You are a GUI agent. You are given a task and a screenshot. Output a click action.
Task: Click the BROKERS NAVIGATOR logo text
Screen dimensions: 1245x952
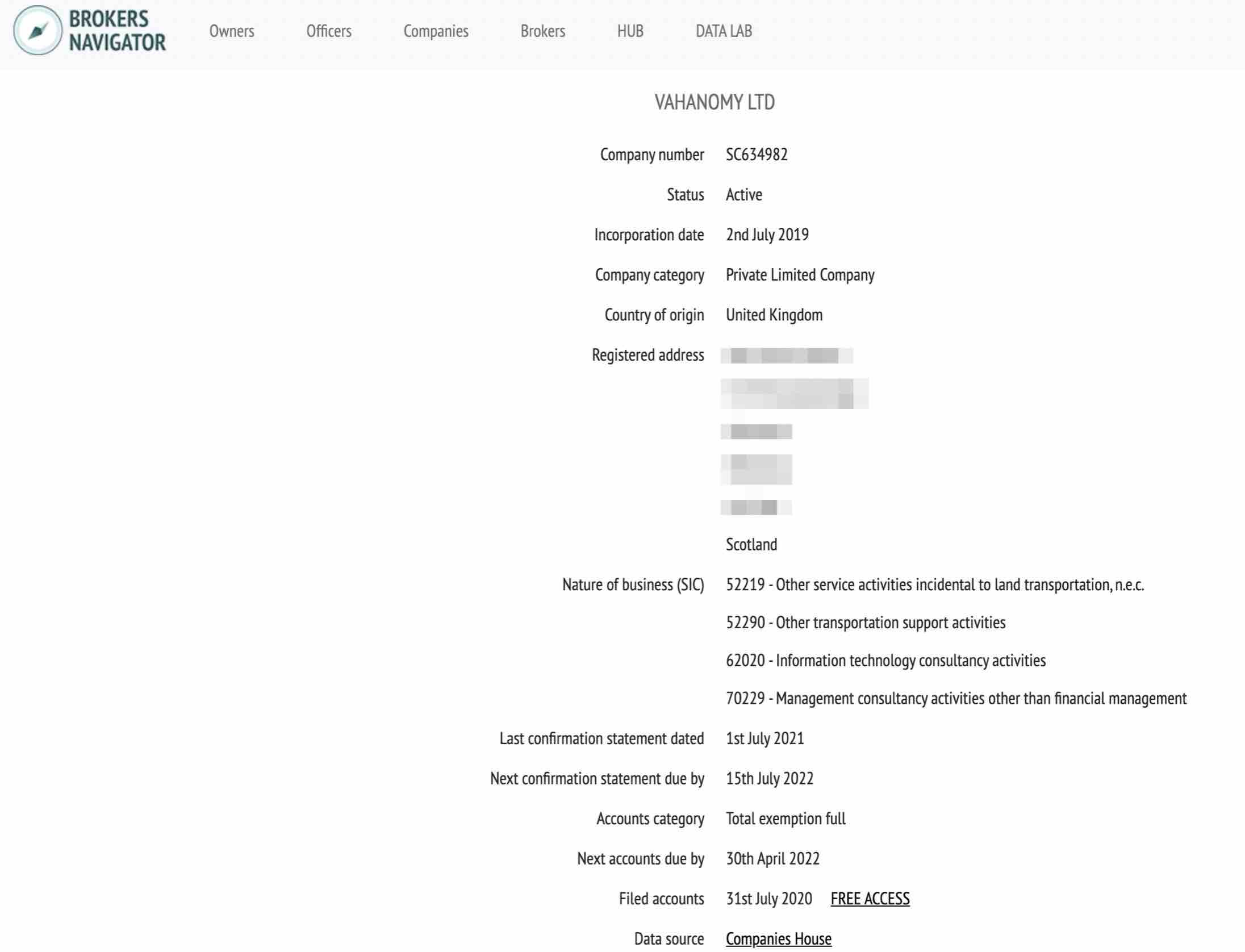tap(117, 31)
